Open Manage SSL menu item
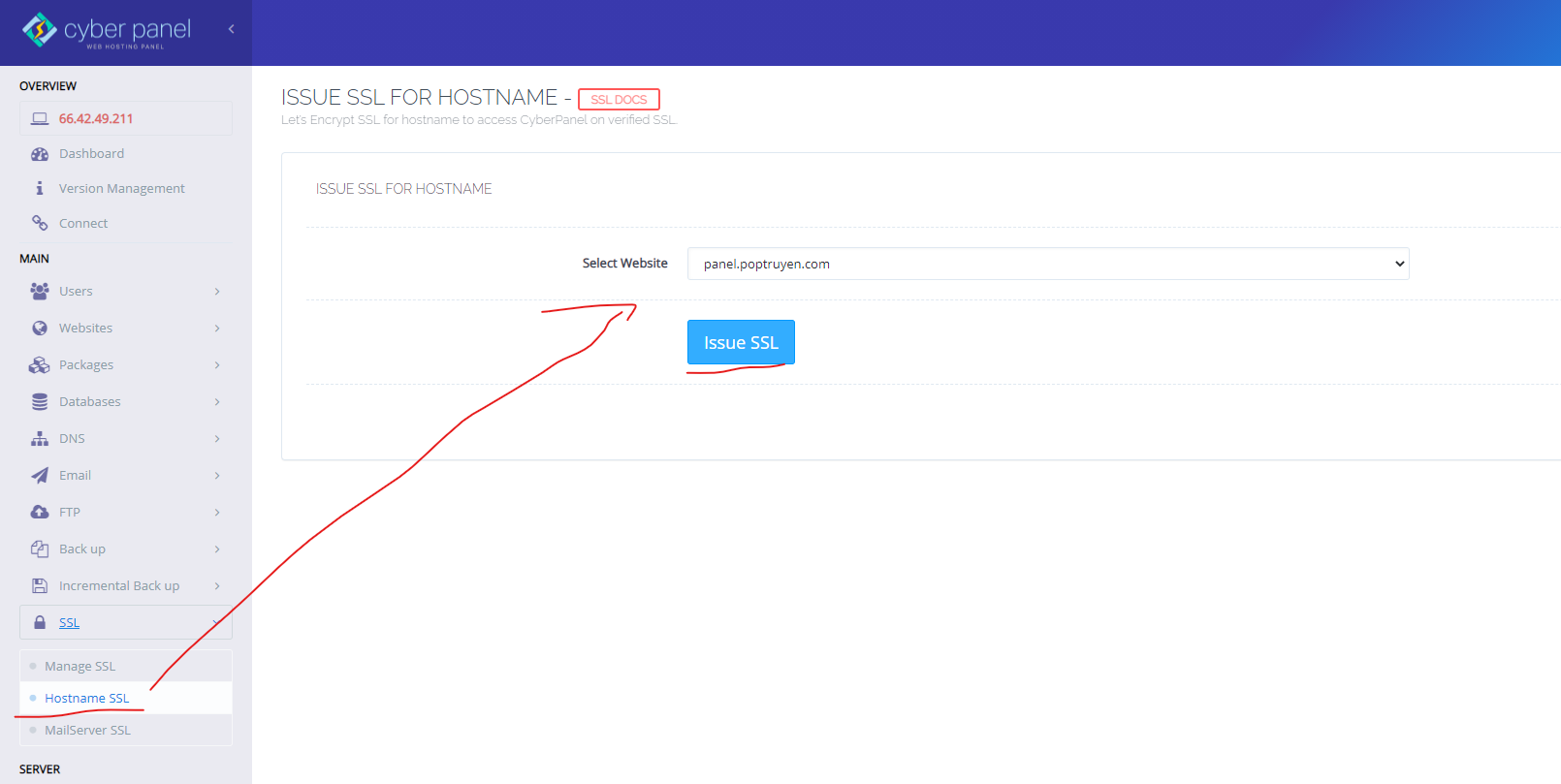Viewport: 1561px width, 784px height. [x=80, y=666]
